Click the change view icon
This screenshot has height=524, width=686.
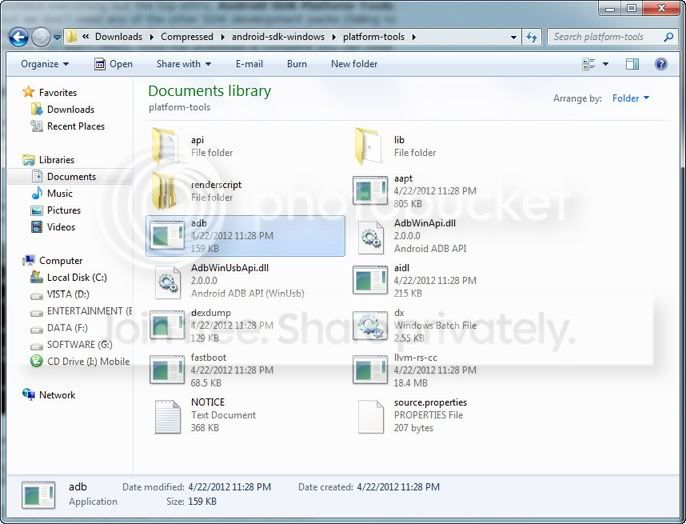[588, 64]
